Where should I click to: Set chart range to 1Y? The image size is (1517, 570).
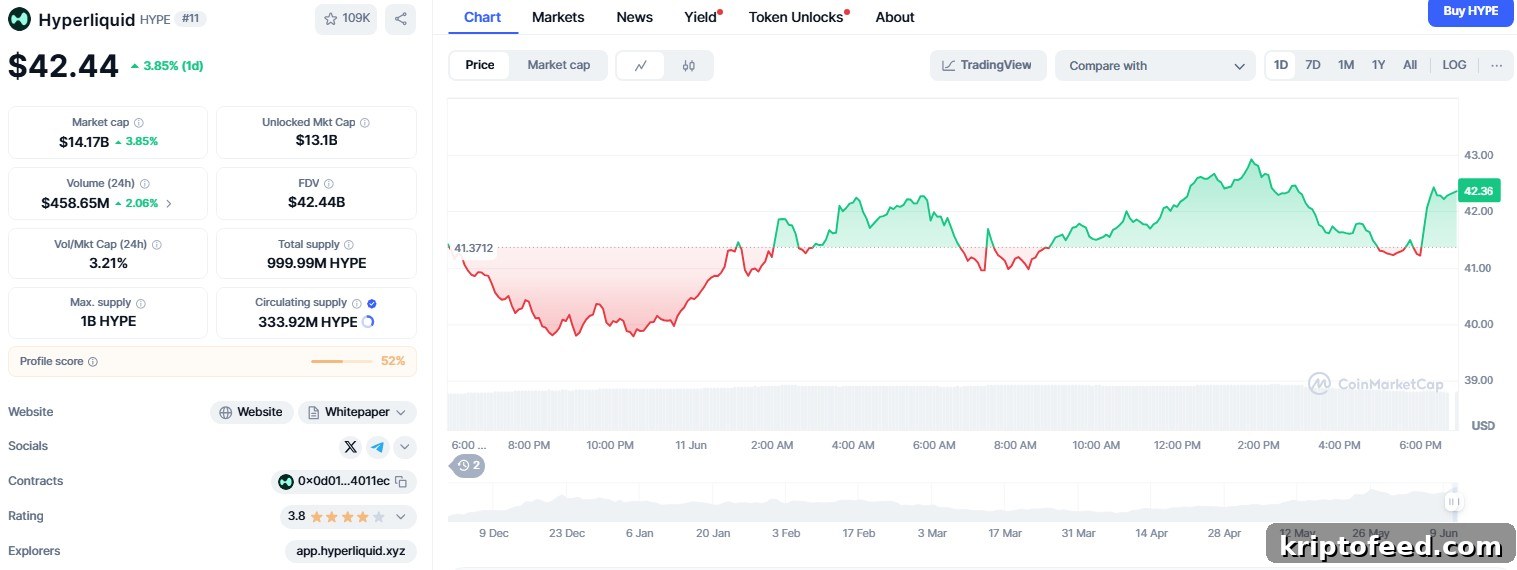(1378, 65)
